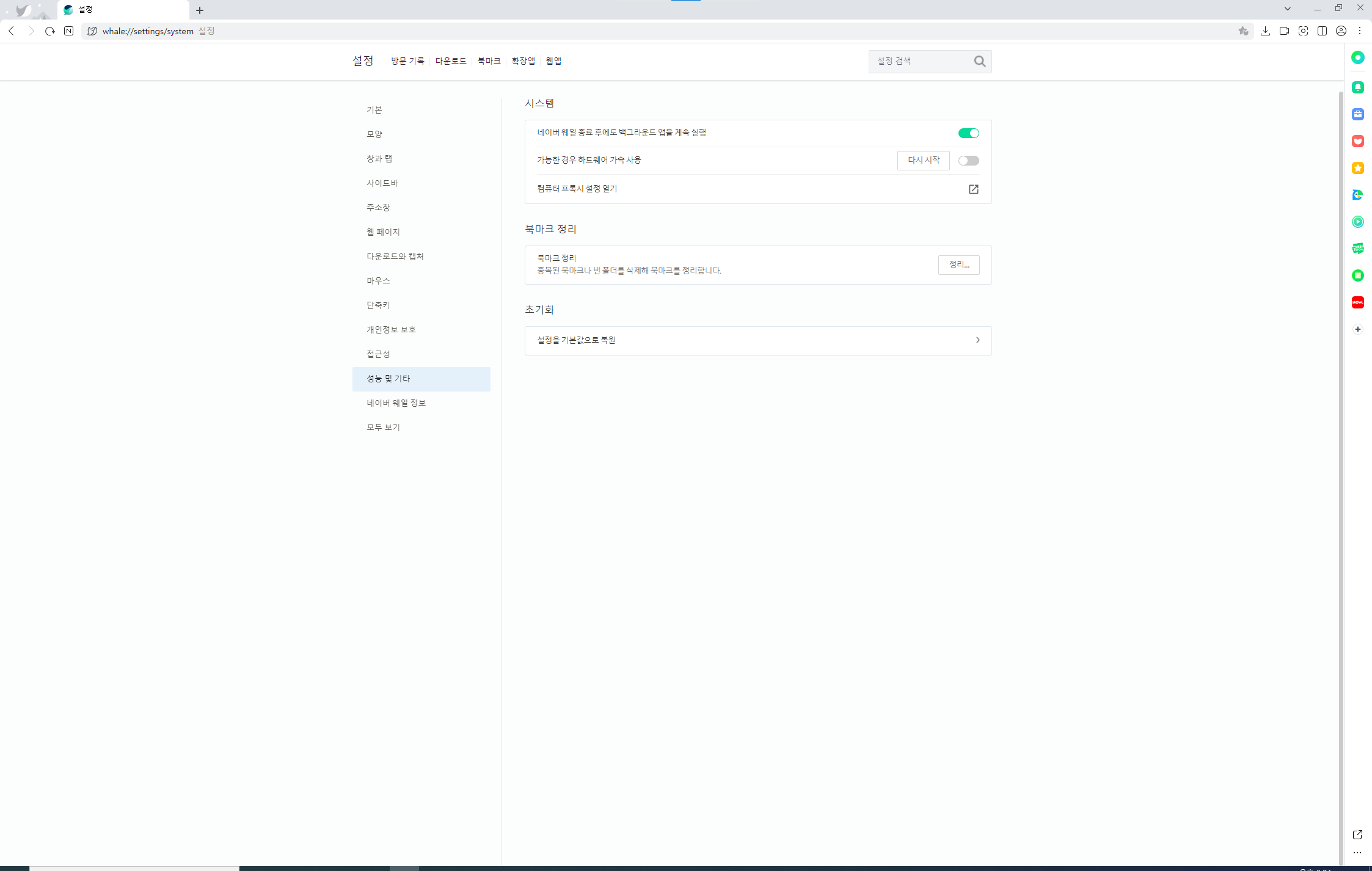This screenshot has width=1372, height=871.
Task: Open the browser three-dot main menu
Action: coord(1360,31)
